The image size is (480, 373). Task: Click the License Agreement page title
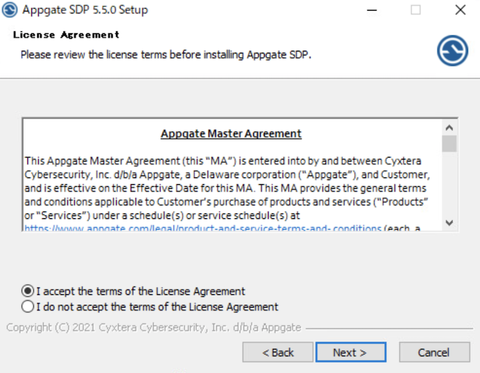click(x=66, y=35)
